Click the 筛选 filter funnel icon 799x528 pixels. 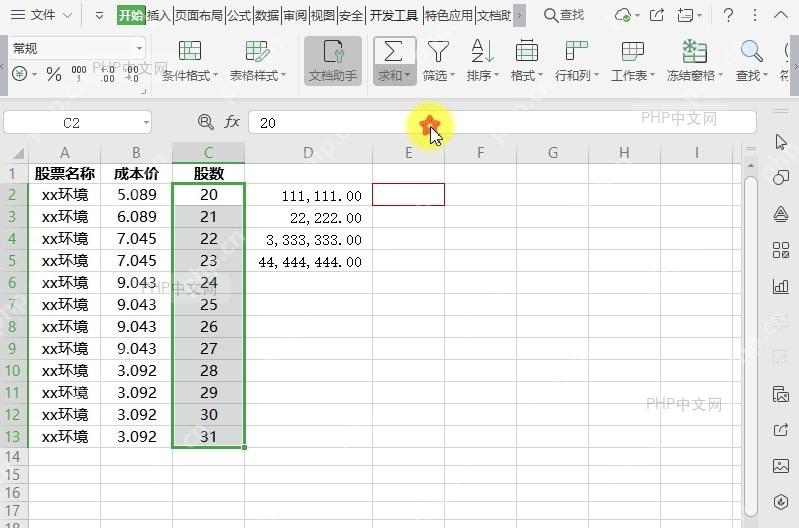click(438, 51)
